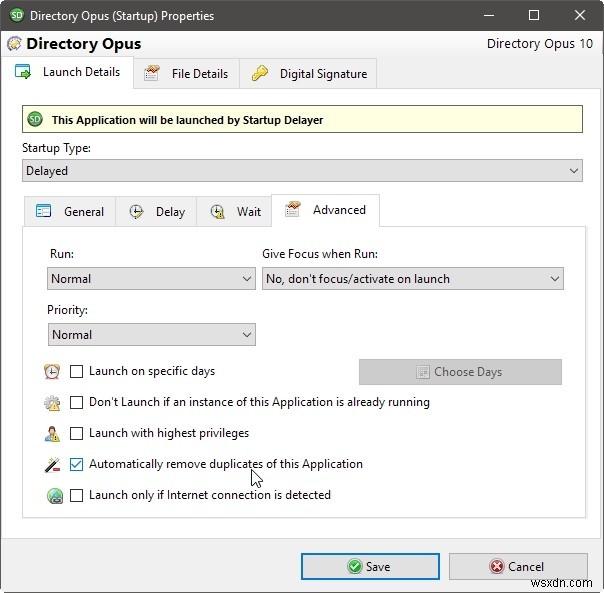
Task: Open the Run dropdown showing Normal
Action: pyautogui.click(x=151, y=279)
